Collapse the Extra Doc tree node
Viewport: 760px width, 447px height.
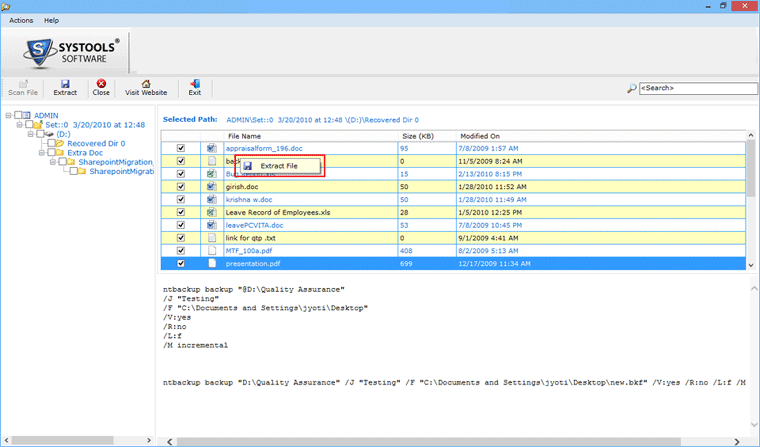coord(42,153)
